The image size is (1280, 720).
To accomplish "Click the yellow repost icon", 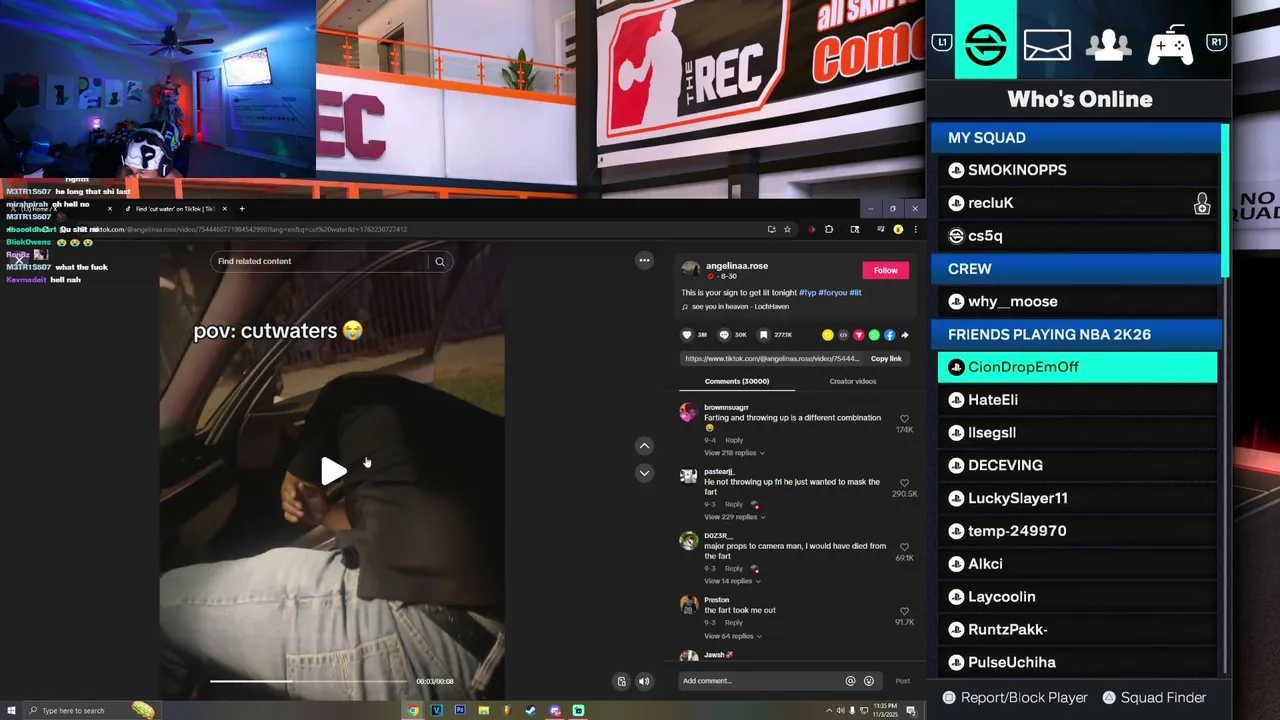I will click(x=827, y=335).
